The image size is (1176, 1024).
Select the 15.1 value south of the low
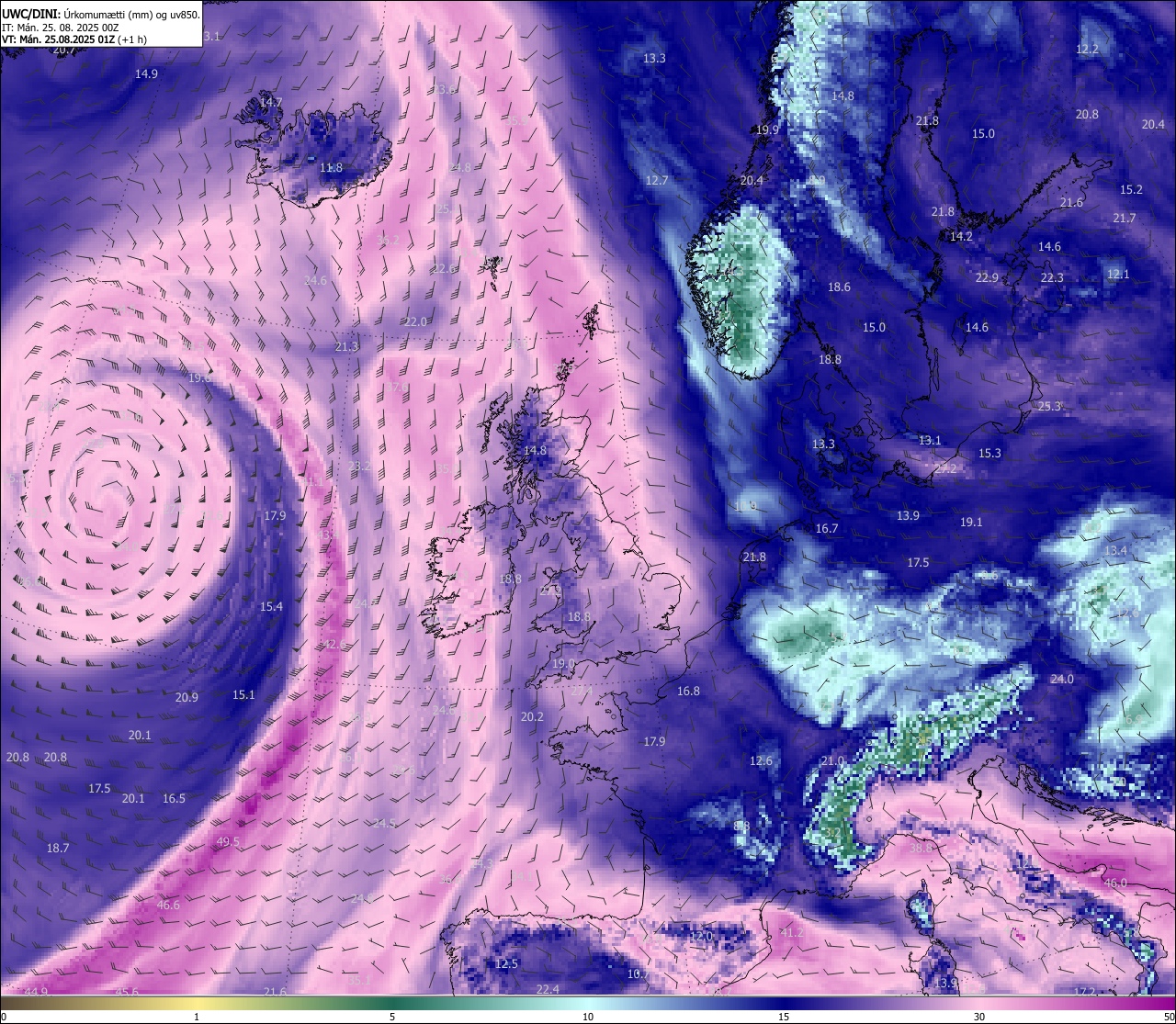[243, 695]
